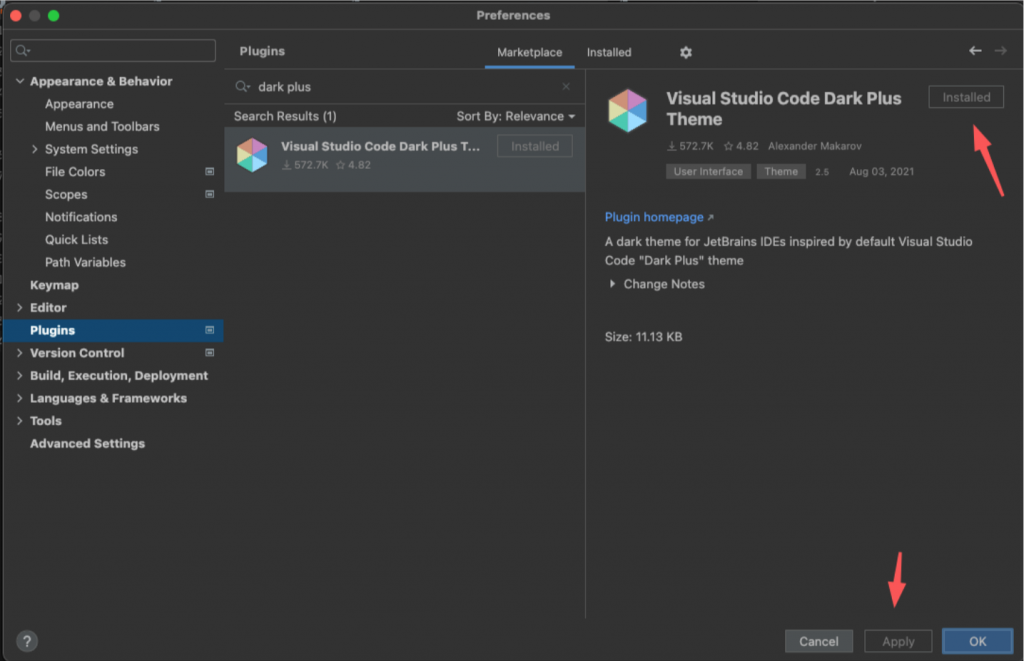The width and height of the screenshot is (1024, 661).
Task: Click version number 2.5 in details
Action: click(x=822, y=172)
